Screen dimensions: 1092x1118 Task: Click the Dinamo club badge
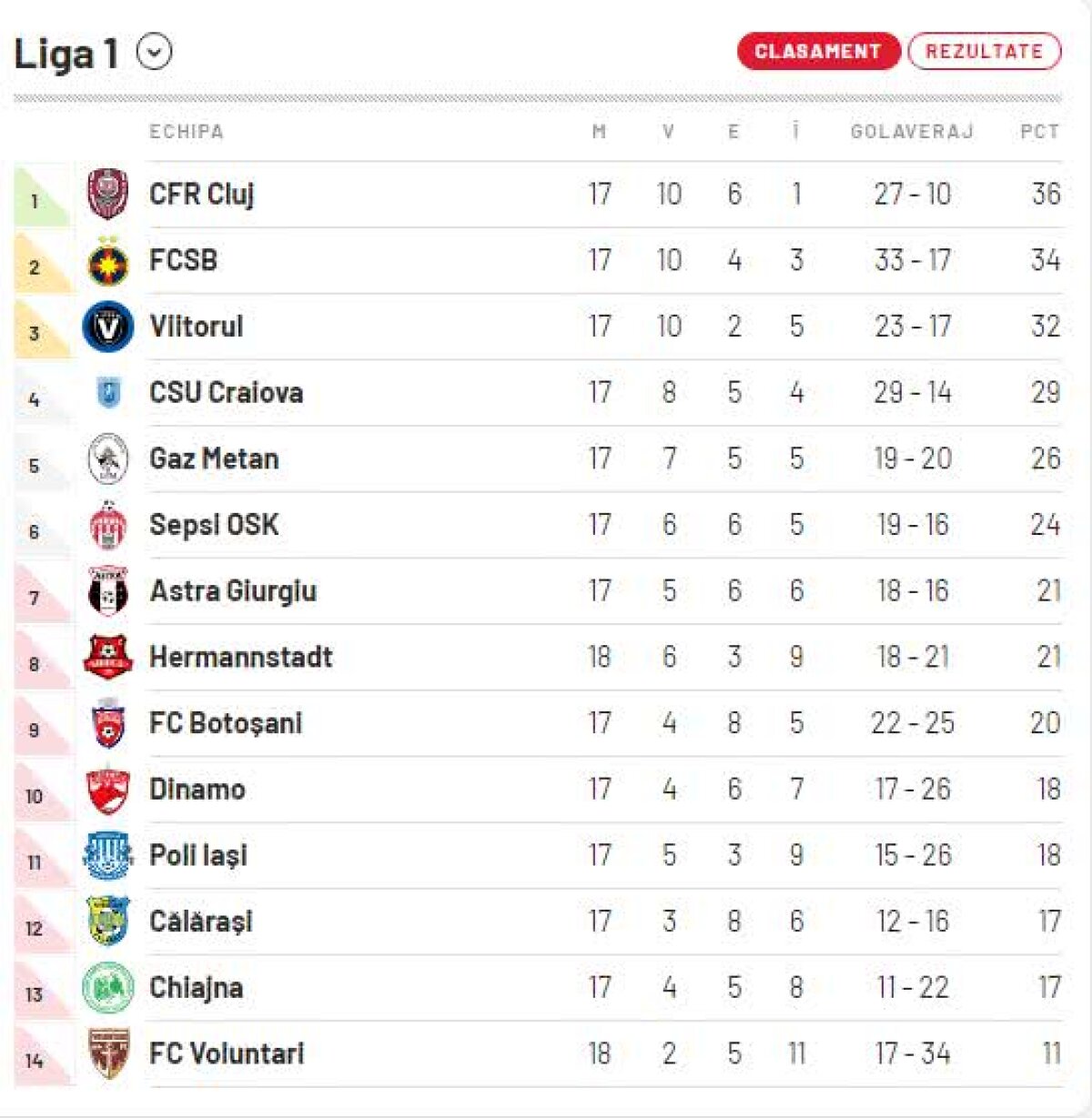coord(107,789)
